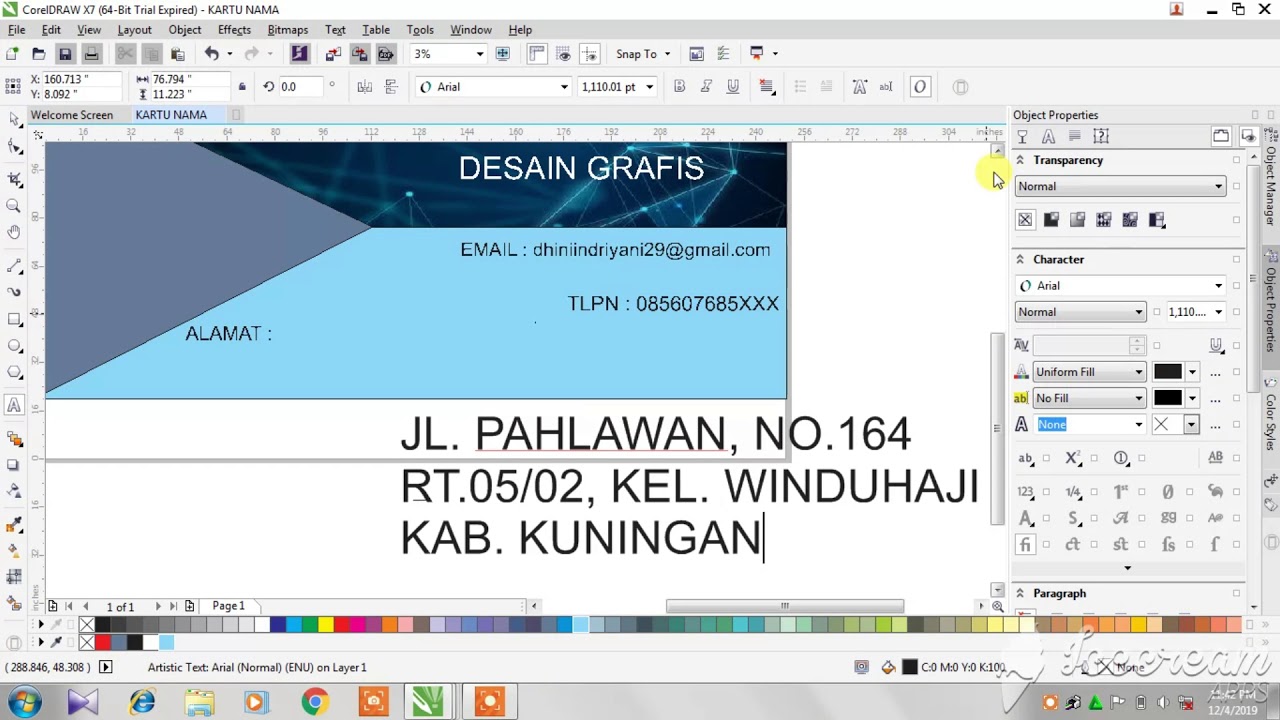1280x720 pixels.
Task: Click the Mirror horizontally icon
Action: tap(365, 87)
